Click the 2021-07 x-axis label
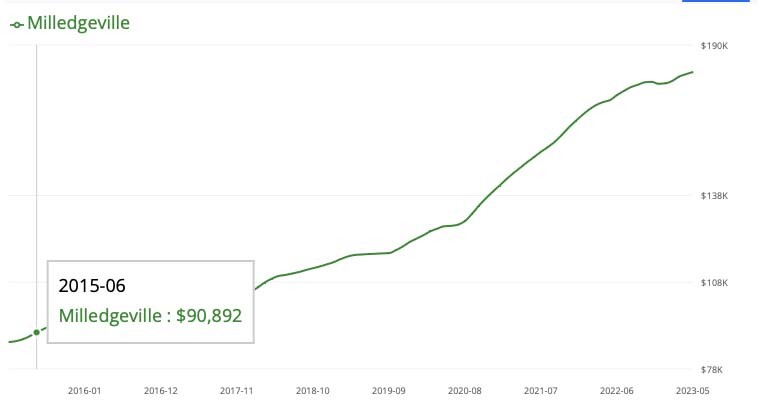 click(541, 391)
